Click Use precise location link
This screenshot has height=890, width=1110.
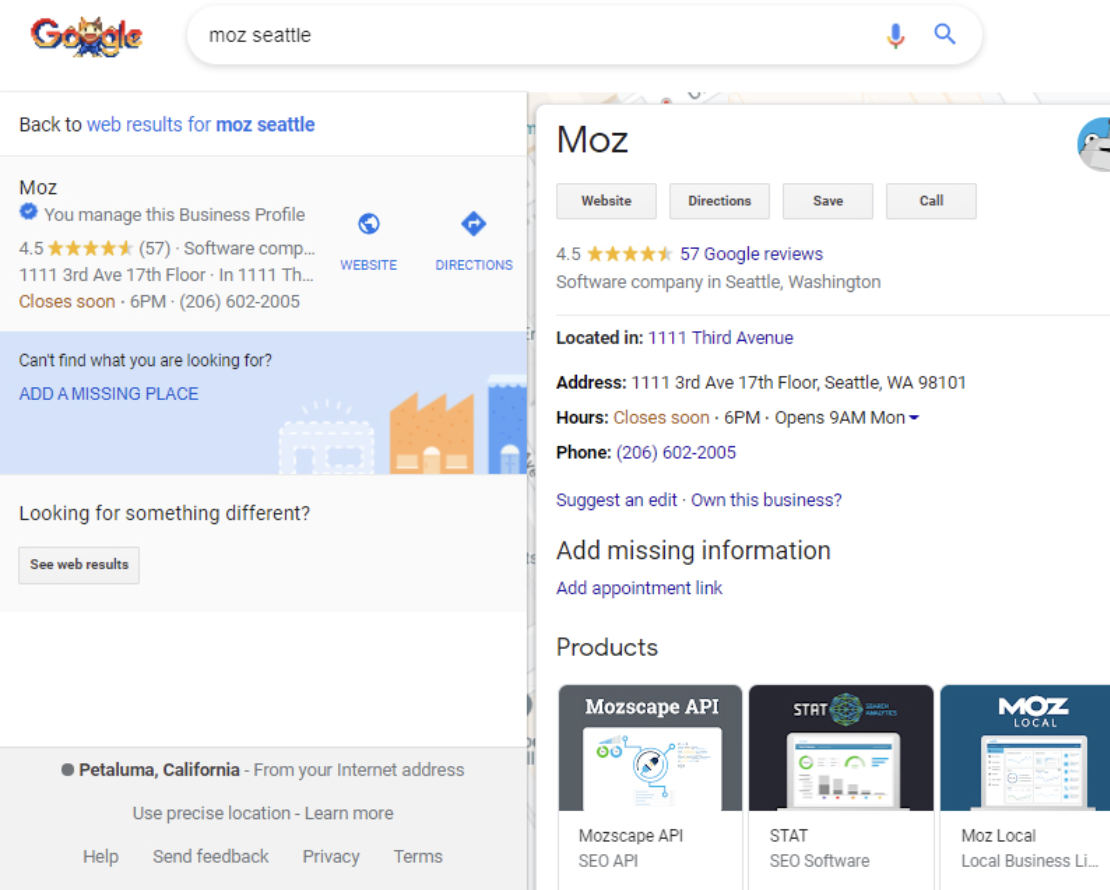(x=212, y=813)
